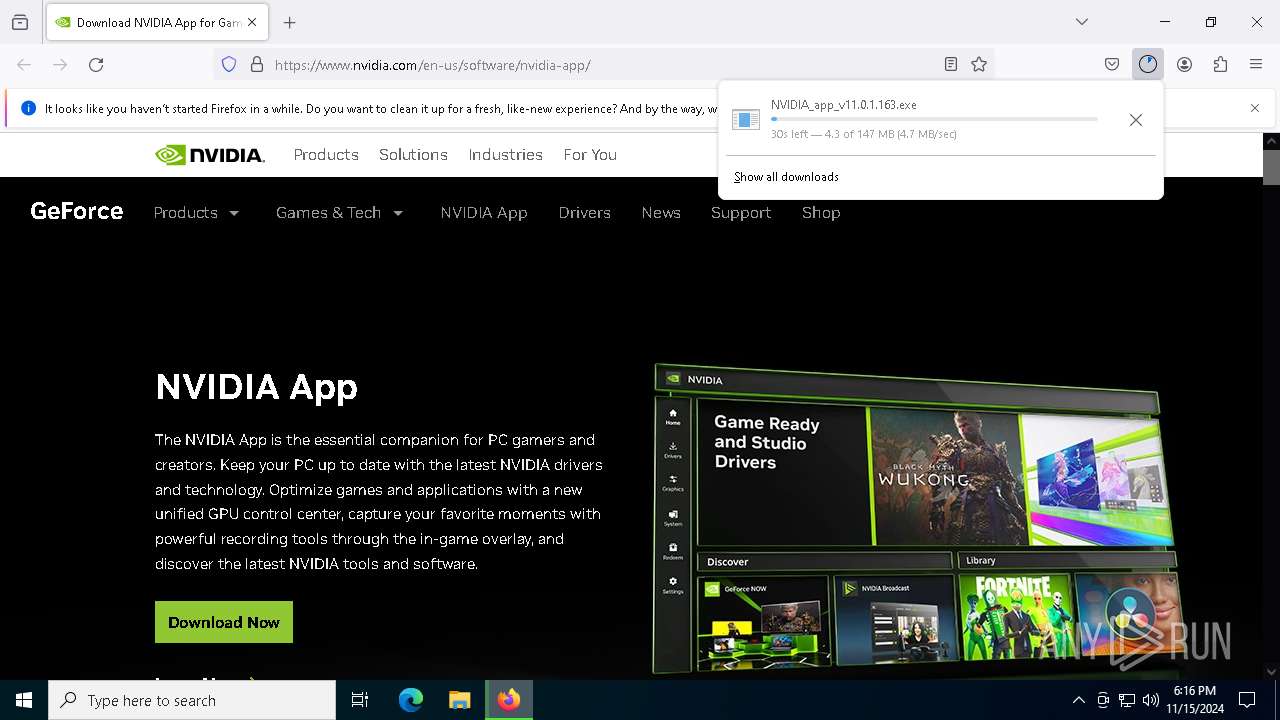Screen dimensions: 1280x720
Task: Click the downloading file type icon
Action: click(x=746, y=120)
